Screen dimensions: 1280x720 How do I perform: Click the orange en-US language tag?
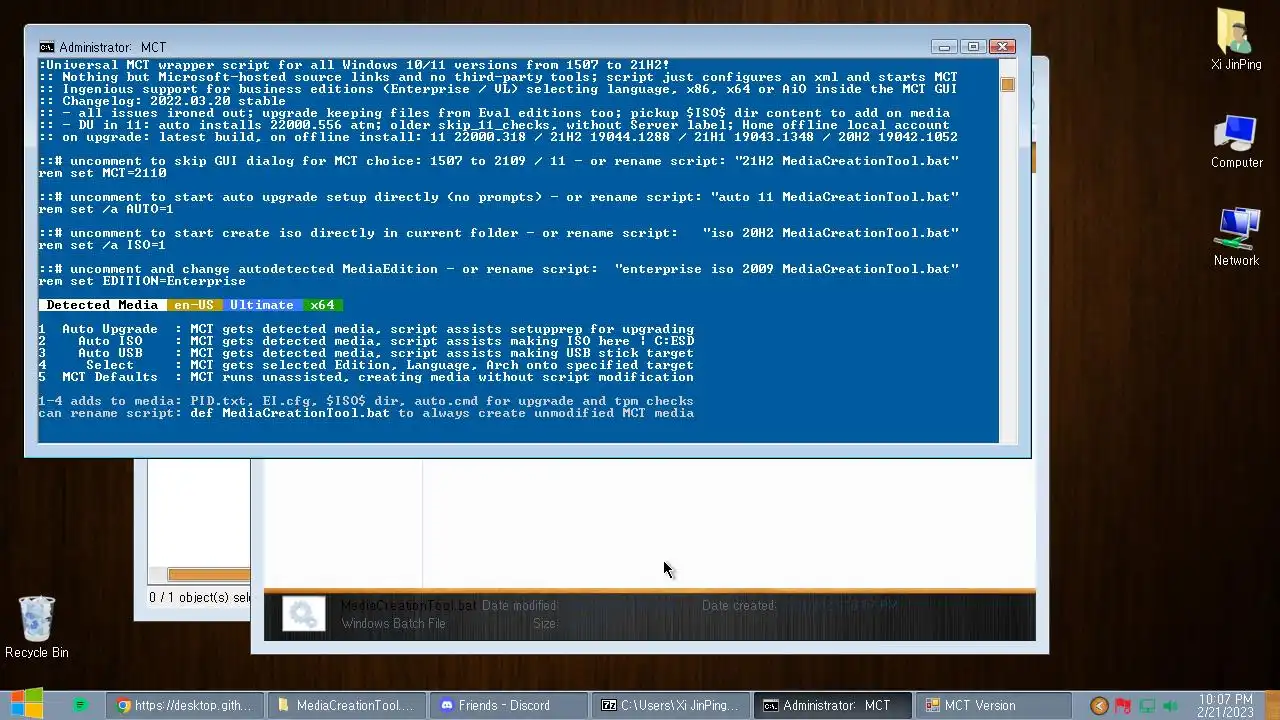[194, 305]
